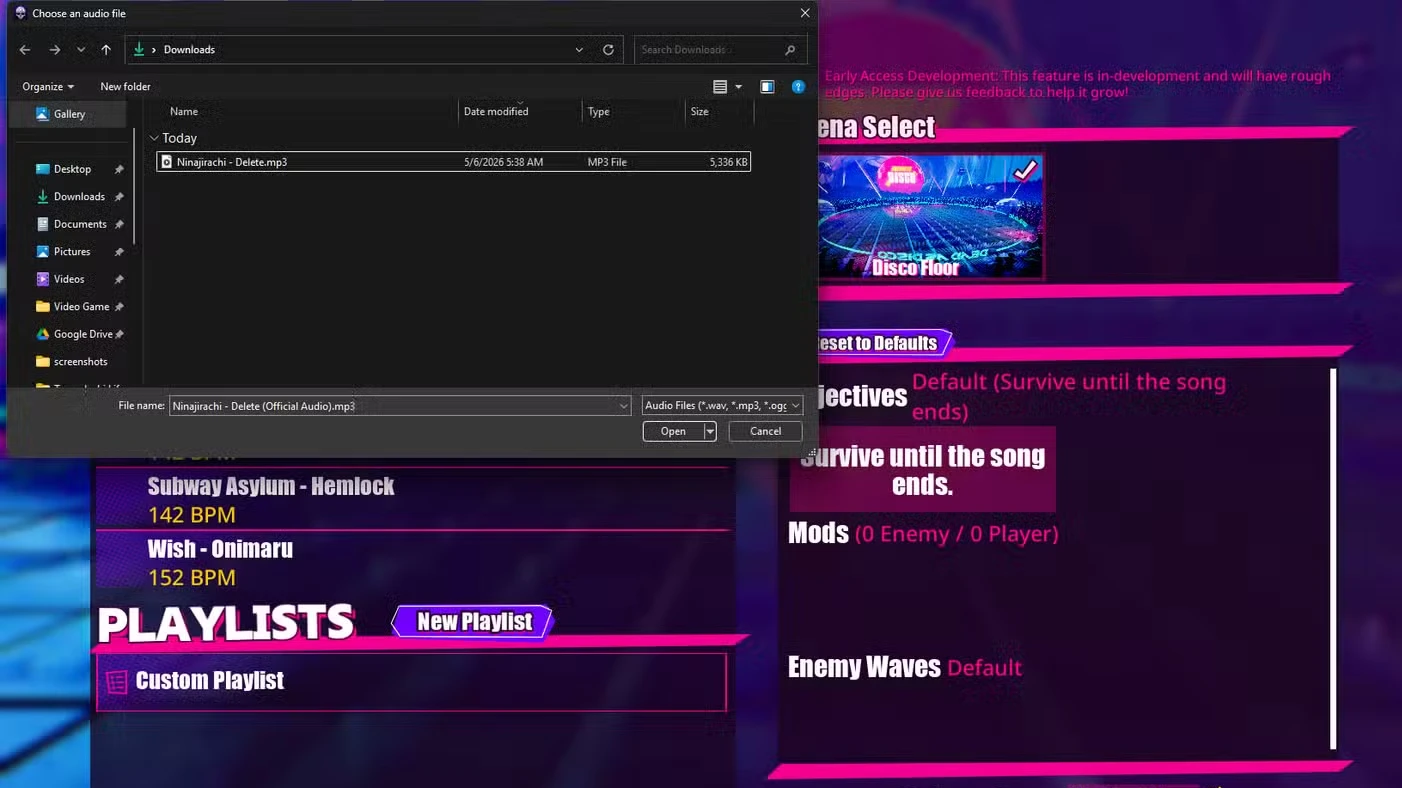Change the view layout icon
The height and width of the screenshot is (788, 1402).
point(720,87)
